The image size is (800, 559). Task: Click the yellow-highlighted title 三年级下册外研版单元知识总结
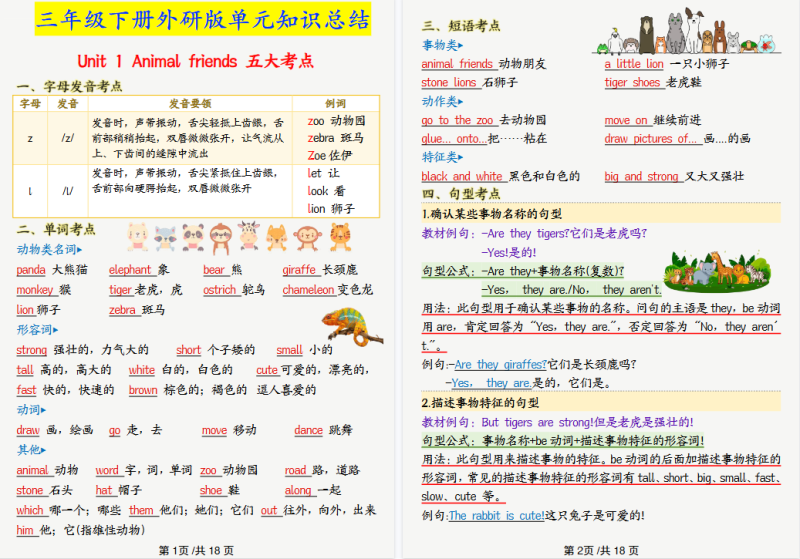pos(203,19)
